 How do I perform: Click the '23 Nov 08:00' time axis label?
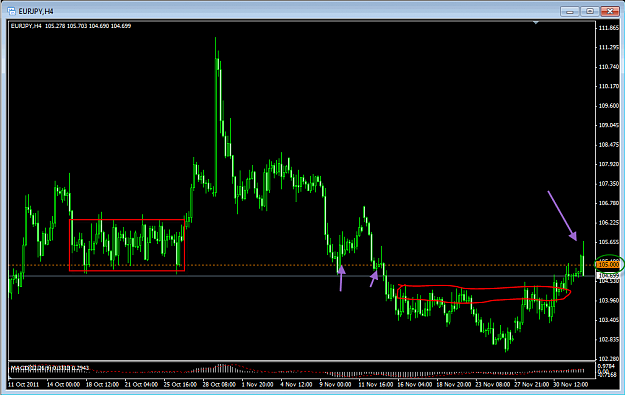click(x=493, y=385)
